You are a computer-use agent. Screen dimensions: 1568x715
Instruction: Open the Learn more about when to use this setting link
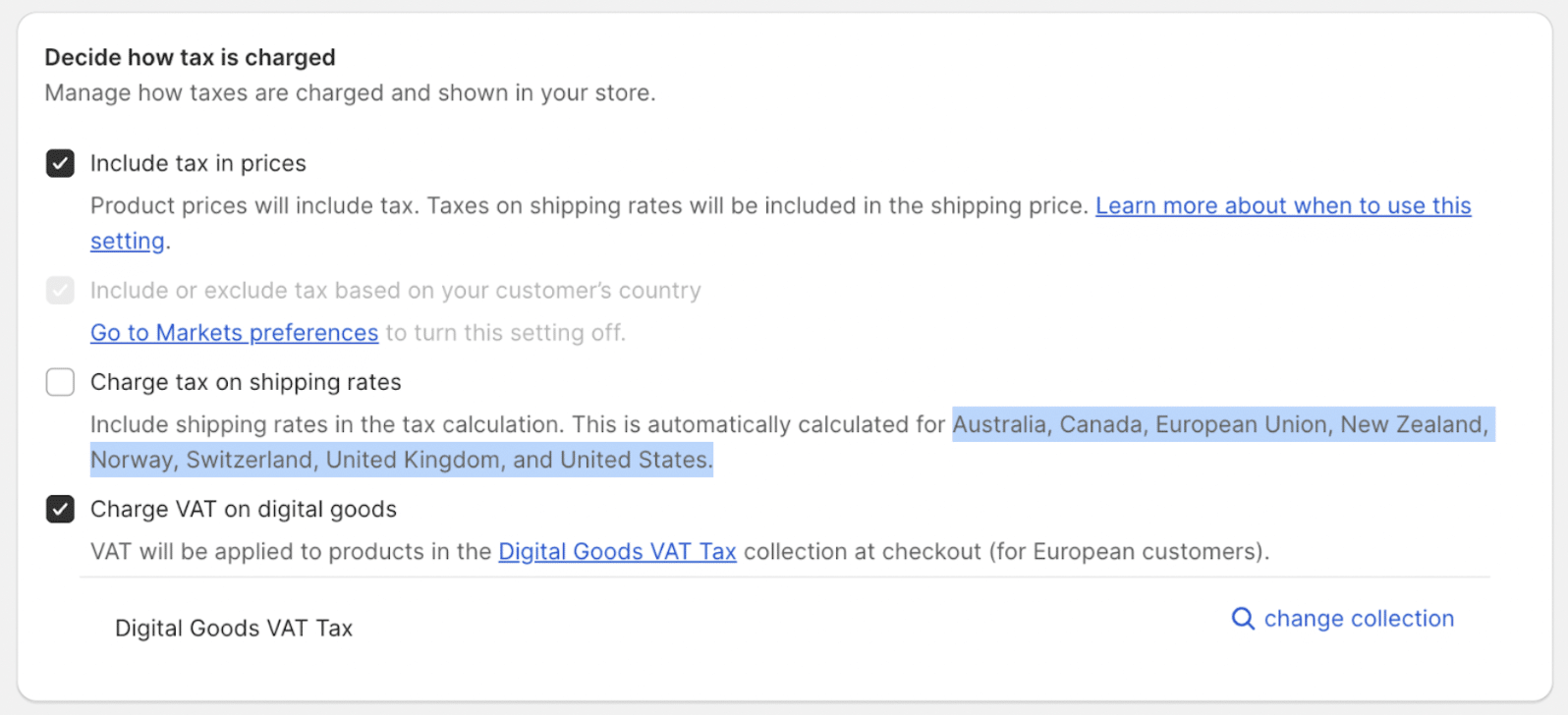pos(1283,205)
